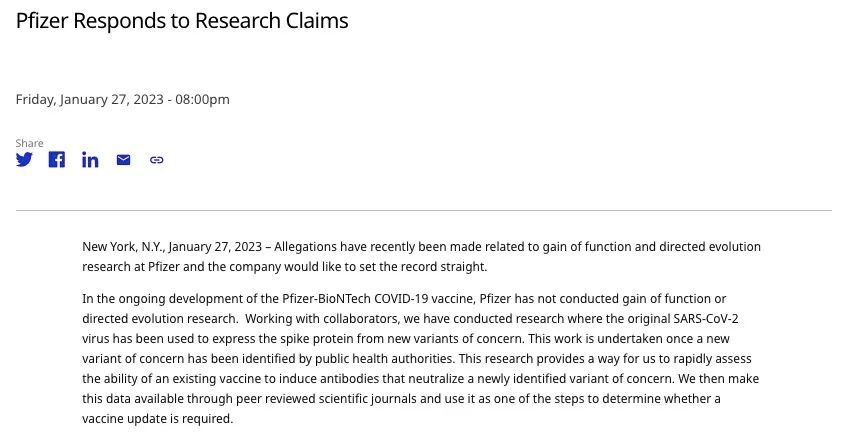This screenshot has width=847, height=436.
Task: Click the headline 'Pfizer Responds to Research Claims'
Action: [x=182, y=20]
